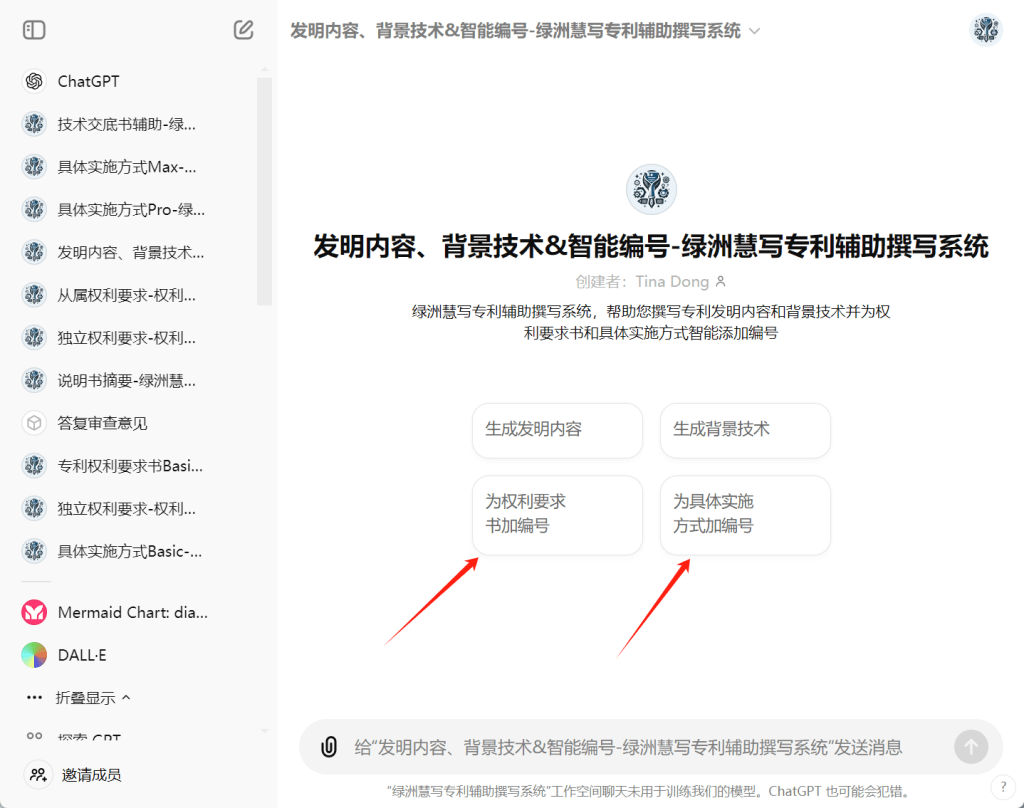The height and width of the screenshot is (808, 1024).
Task: Click the ChatGPT logo item in sidebar
Action: point(88,81)
